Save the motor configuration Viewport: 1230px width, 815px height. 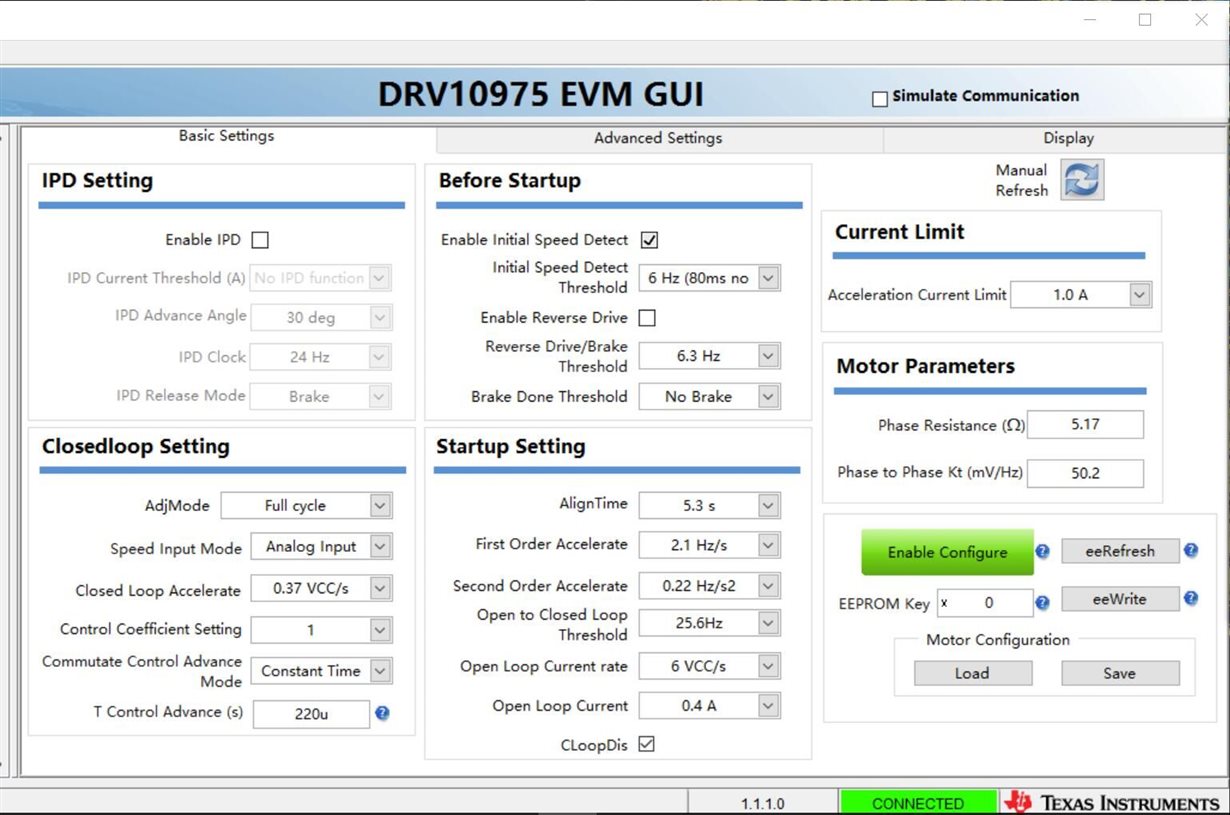[x=1120, y=673]
